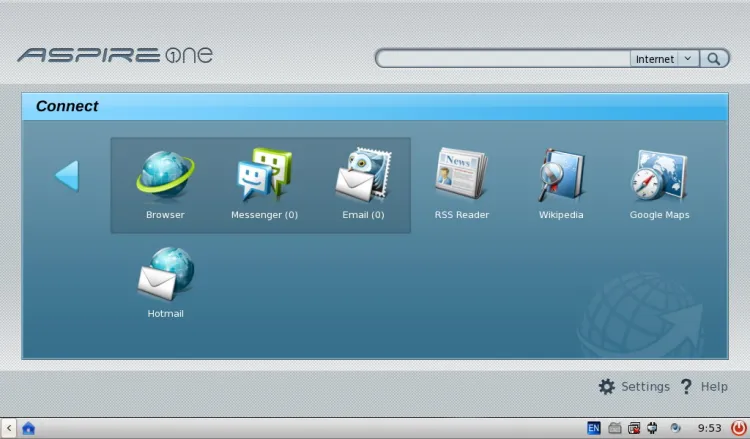The width and height of the screenshot is (750, 439).
Task: Launch Messenger (0)
Action: [x=264, y=184]
